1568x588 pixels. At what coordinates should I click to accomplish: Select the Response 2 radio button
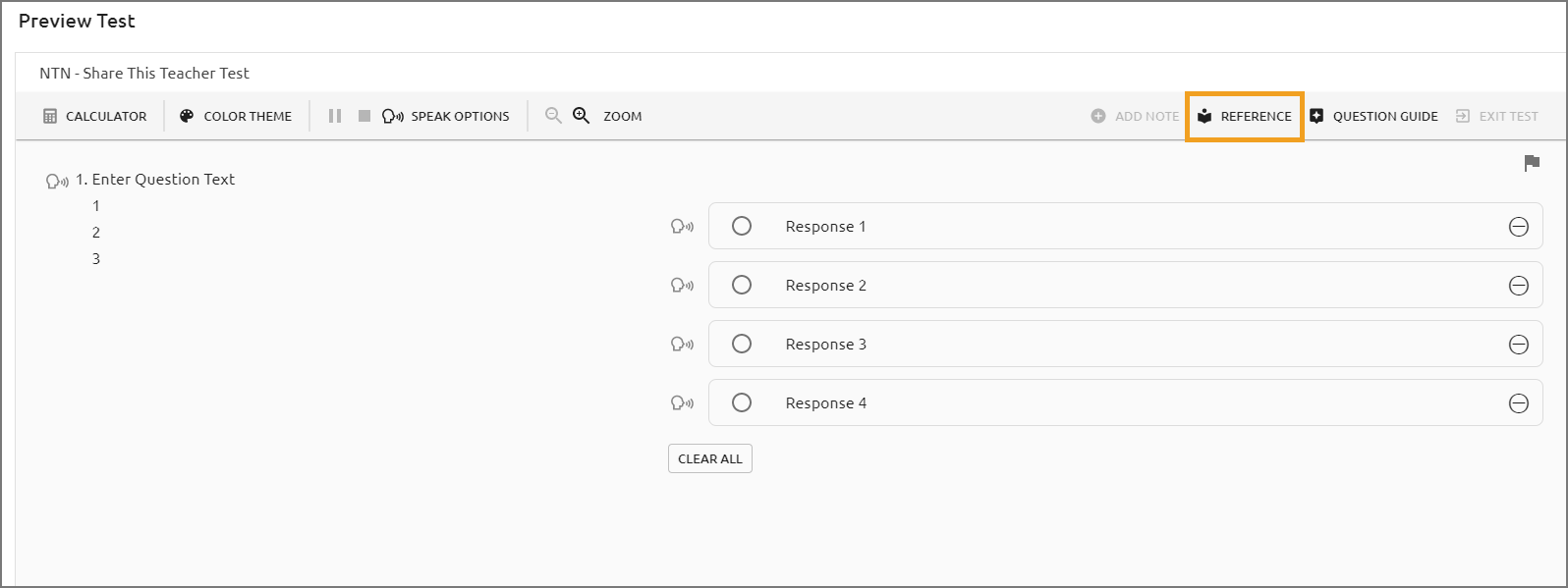coord(742,285)
